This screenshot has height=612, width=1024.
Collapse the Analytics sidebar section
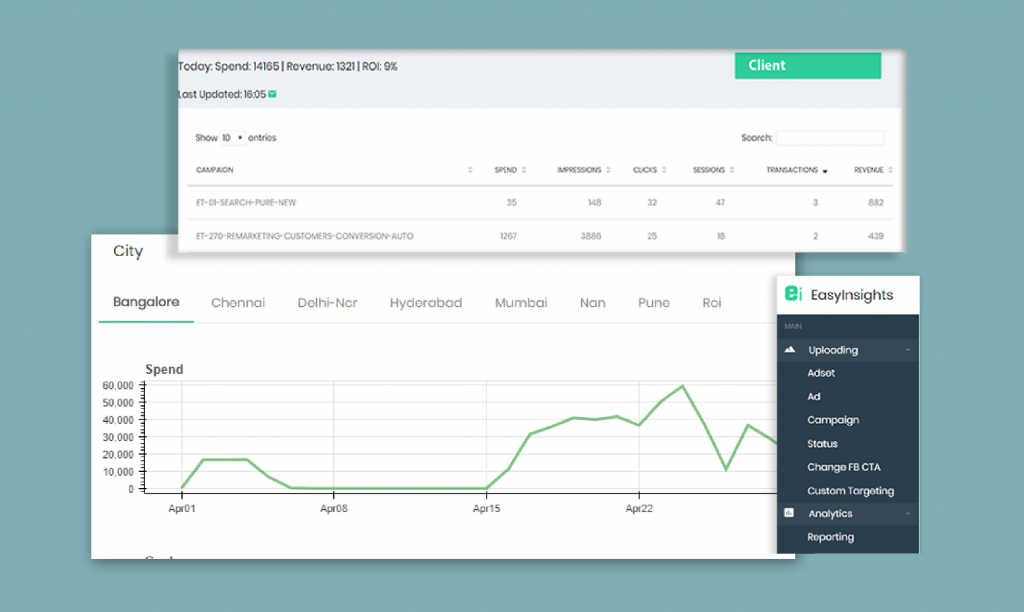[907, 514]
